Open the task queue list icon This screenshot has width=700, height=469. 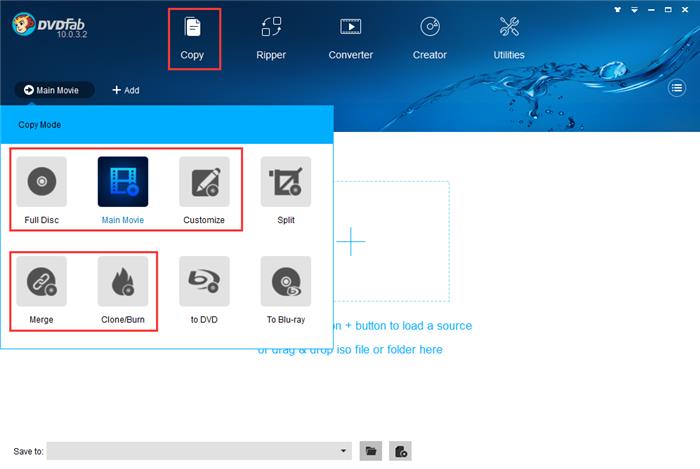pos(677,88)
